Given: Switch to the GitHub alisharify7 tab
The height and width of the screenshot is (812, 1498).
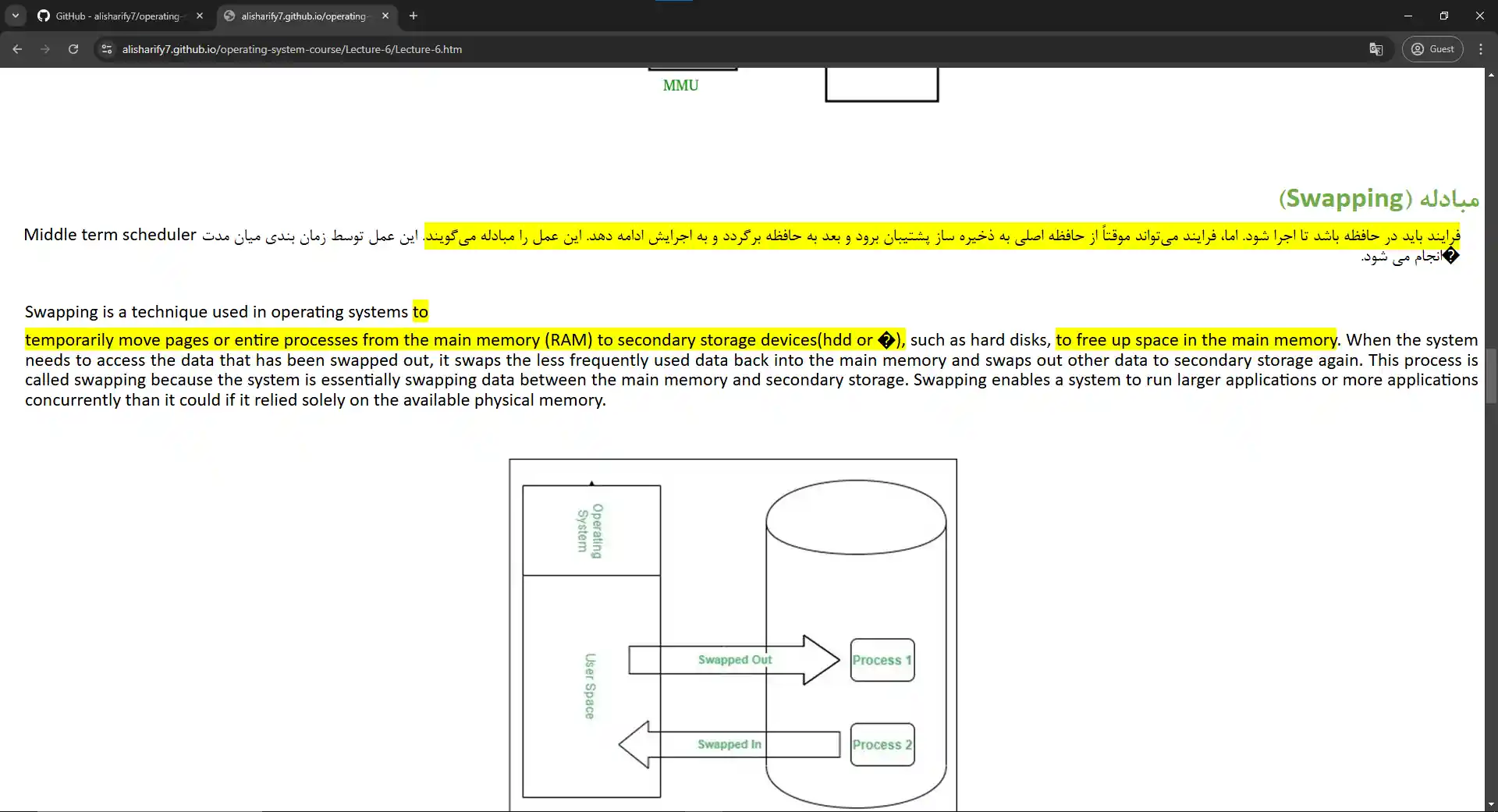Looking at the screenshot, I should (117, 16).
